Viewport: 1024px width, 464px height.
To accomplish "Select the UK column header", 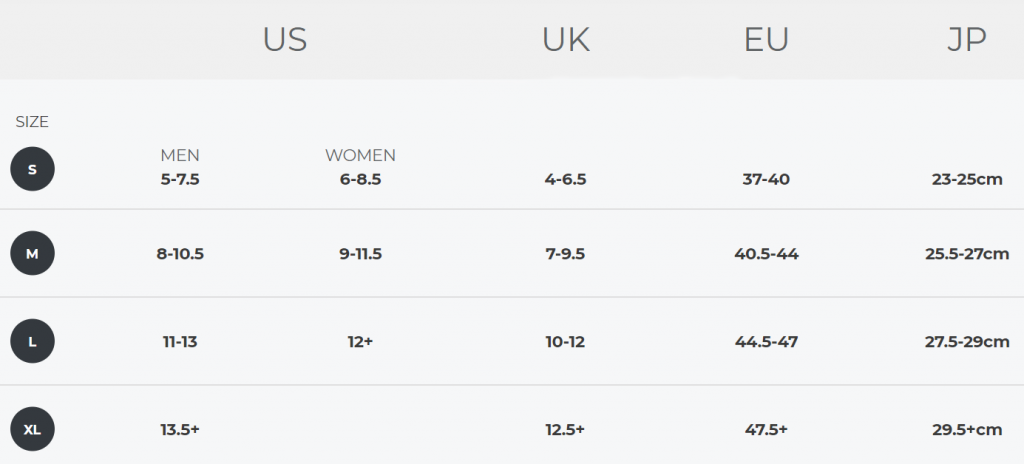I will (566, 40).
